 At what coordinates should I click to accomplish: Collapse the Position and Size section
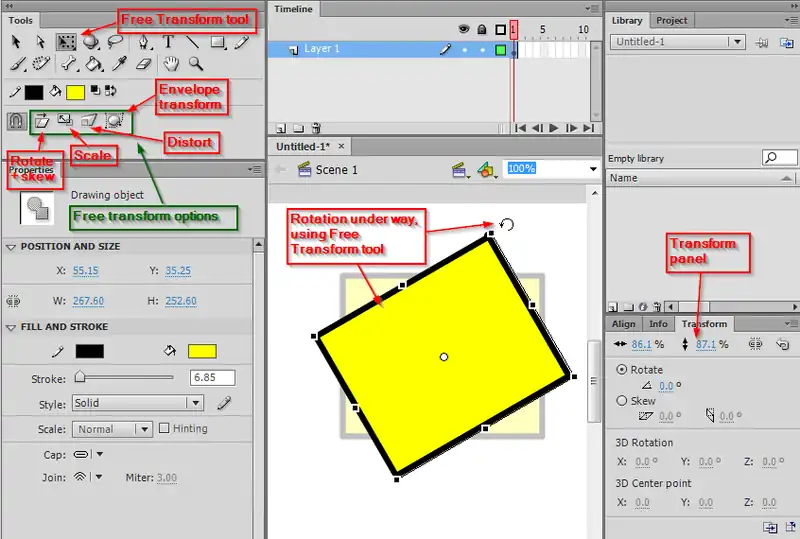click(x=11, y=247)
